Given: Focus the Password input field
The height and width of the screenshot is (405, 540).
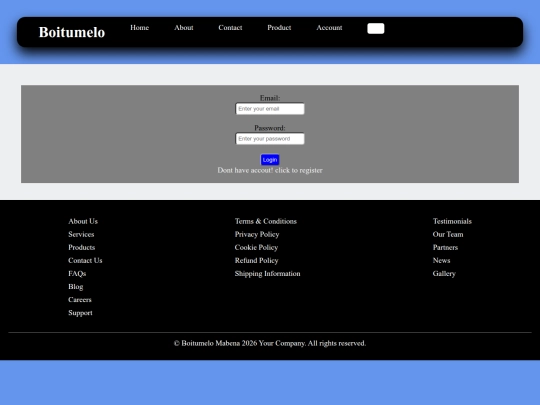Looking at the screenshot, I should point(270,139).
